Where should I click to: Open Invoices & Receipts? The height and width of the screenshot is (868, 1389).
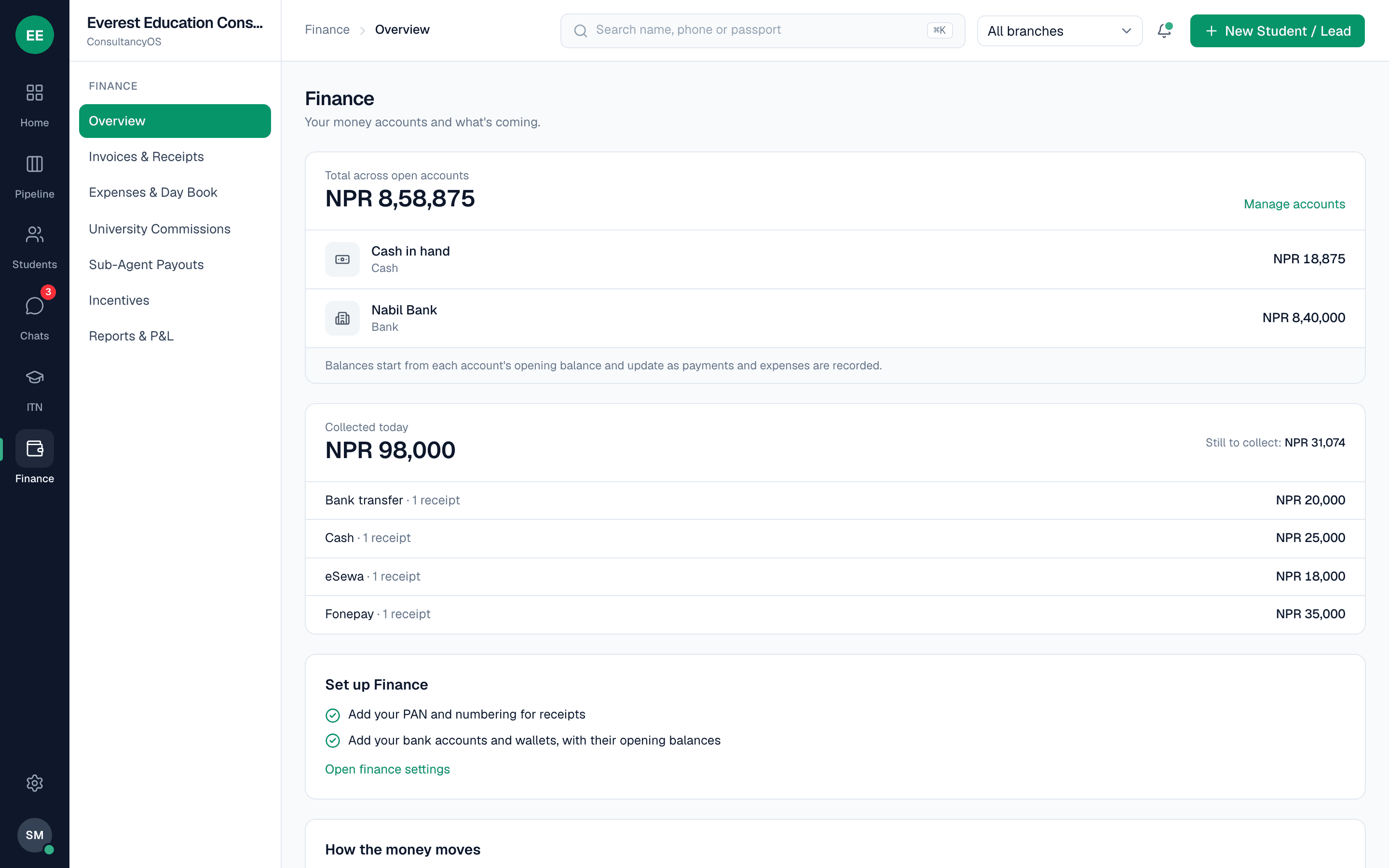pyautogui.click(x=175, y=157)
